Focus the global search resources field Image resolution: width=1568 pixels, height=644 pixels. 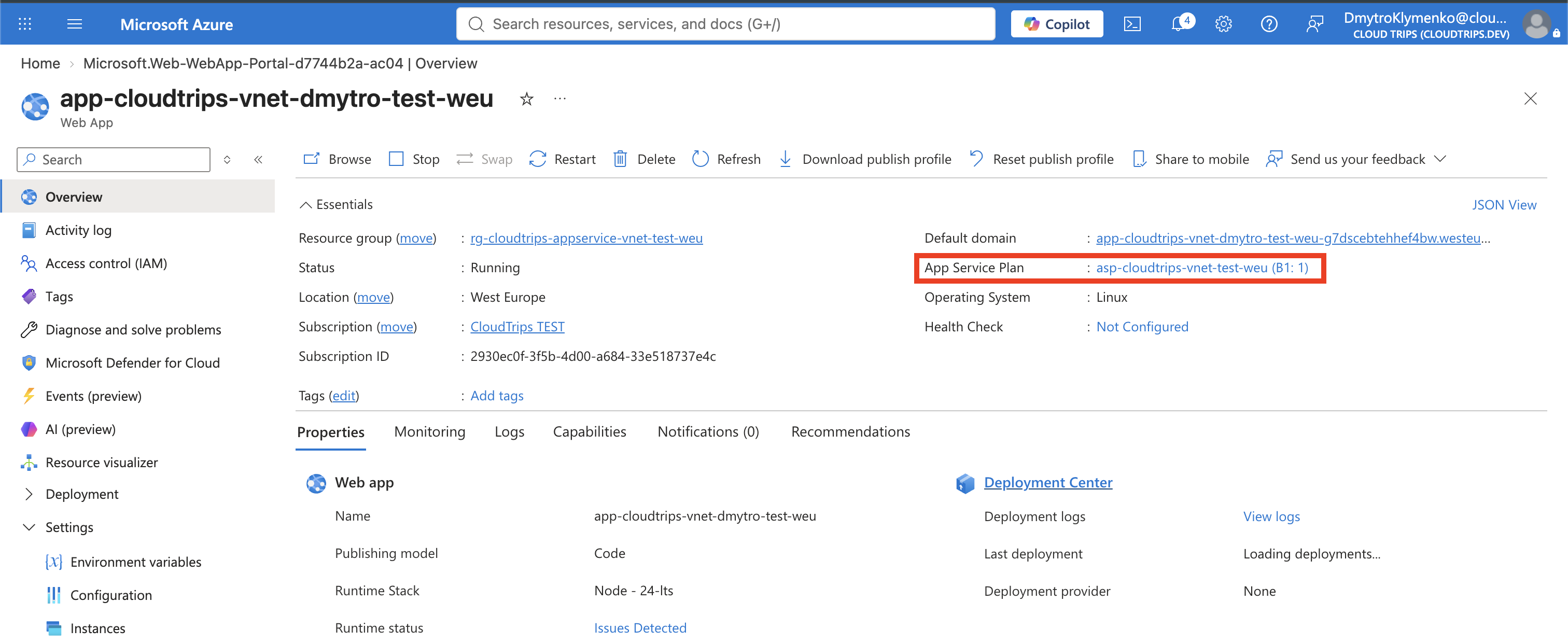pyautogui.click(x=725, y=24)
